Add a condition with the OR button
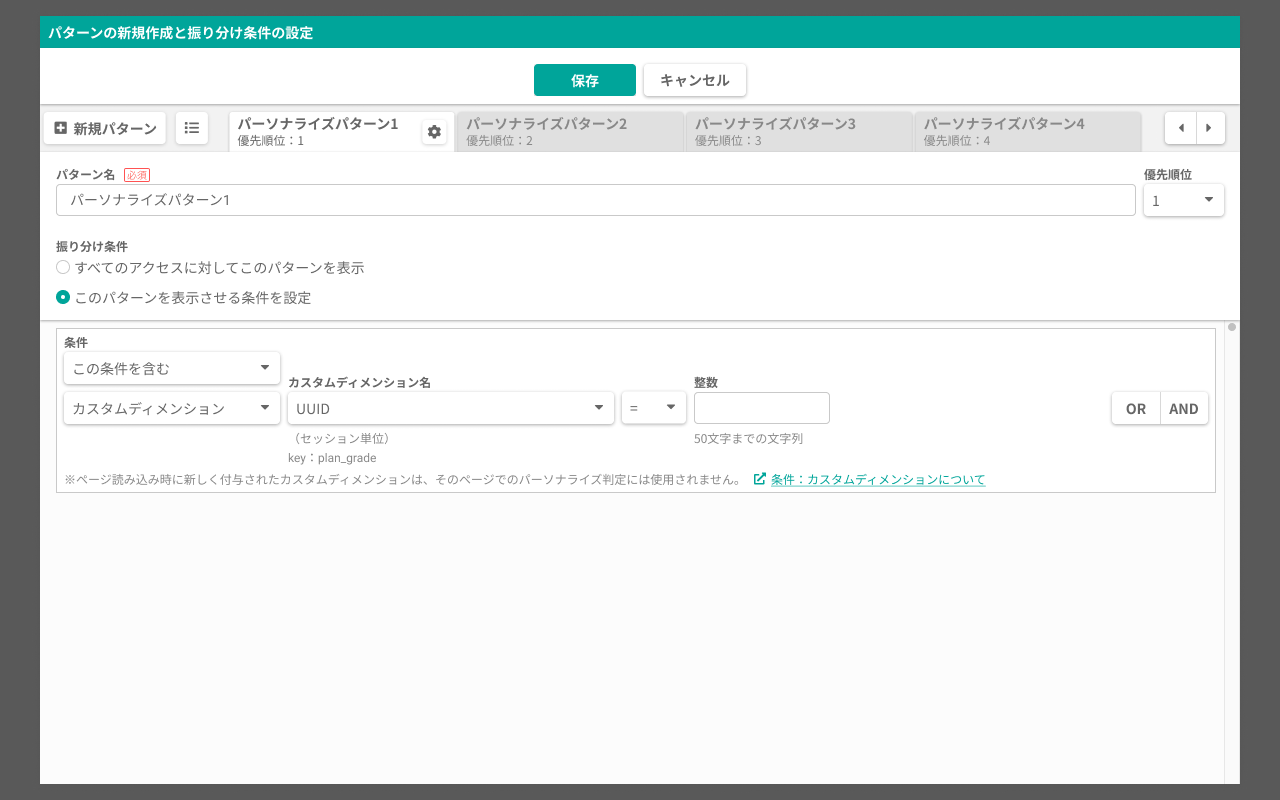Viewport: 1280px width, 800px height. click(1136, 408)
